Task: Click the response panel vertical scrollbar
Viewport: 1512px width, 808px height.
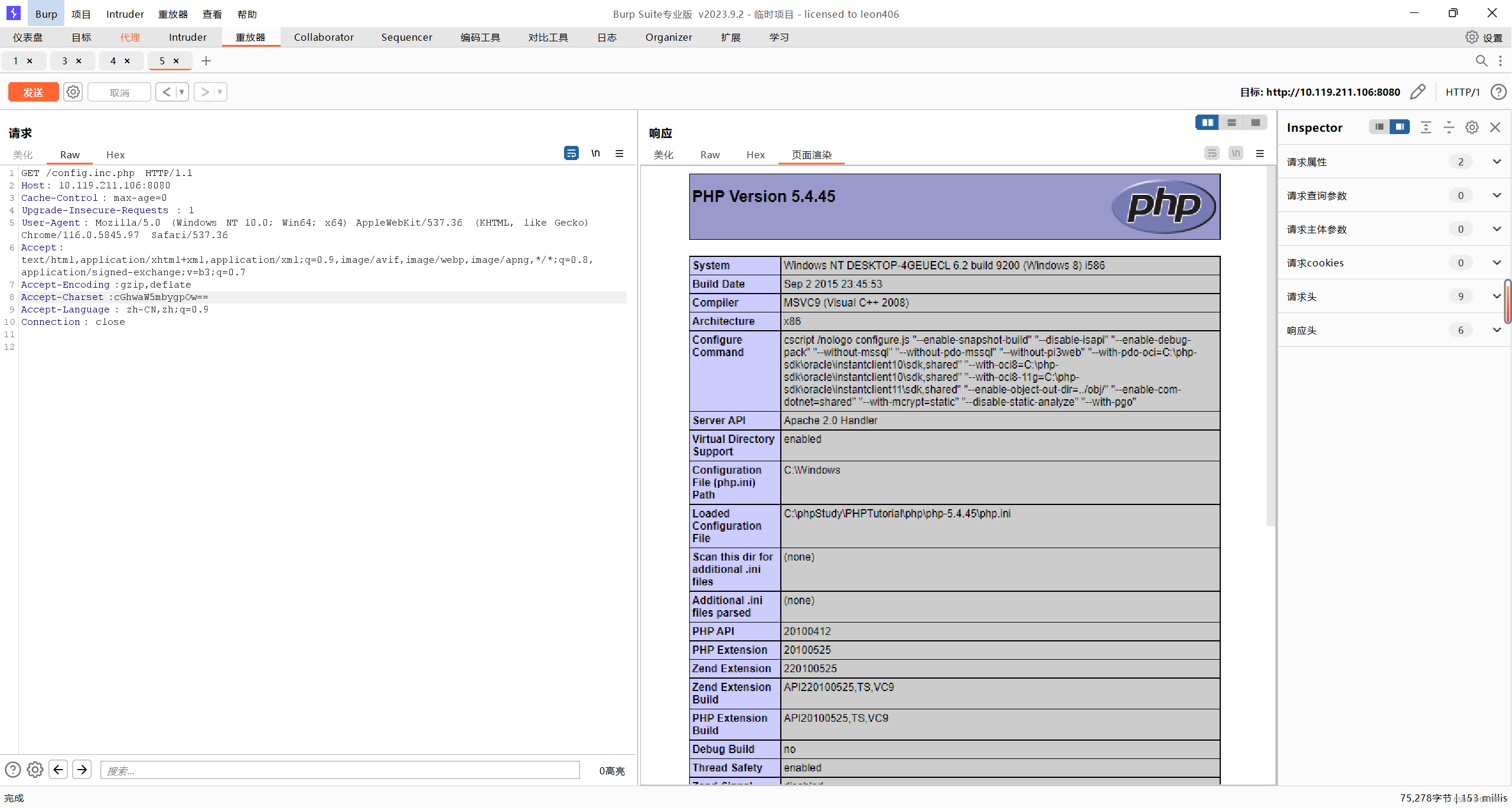Action: tap(1270, 347)
